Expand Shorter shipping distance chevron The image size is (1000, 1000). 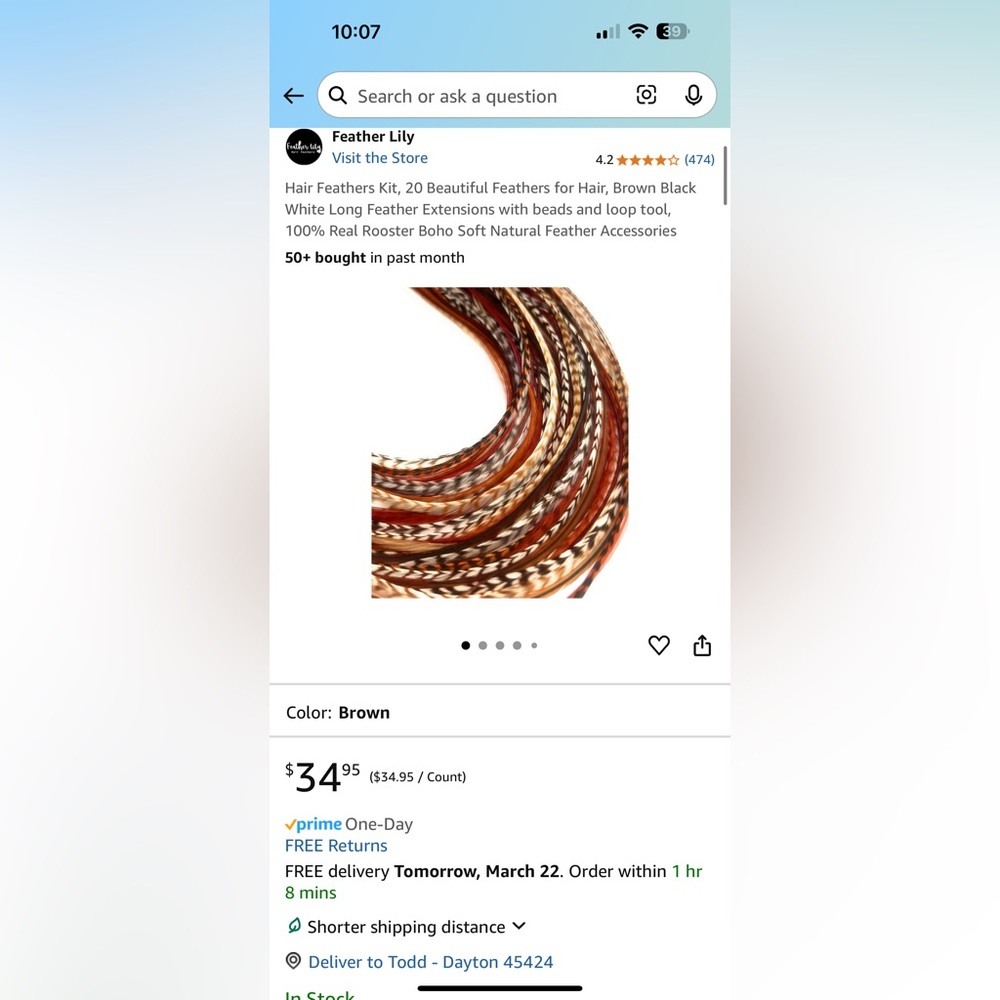pos(519,925)
